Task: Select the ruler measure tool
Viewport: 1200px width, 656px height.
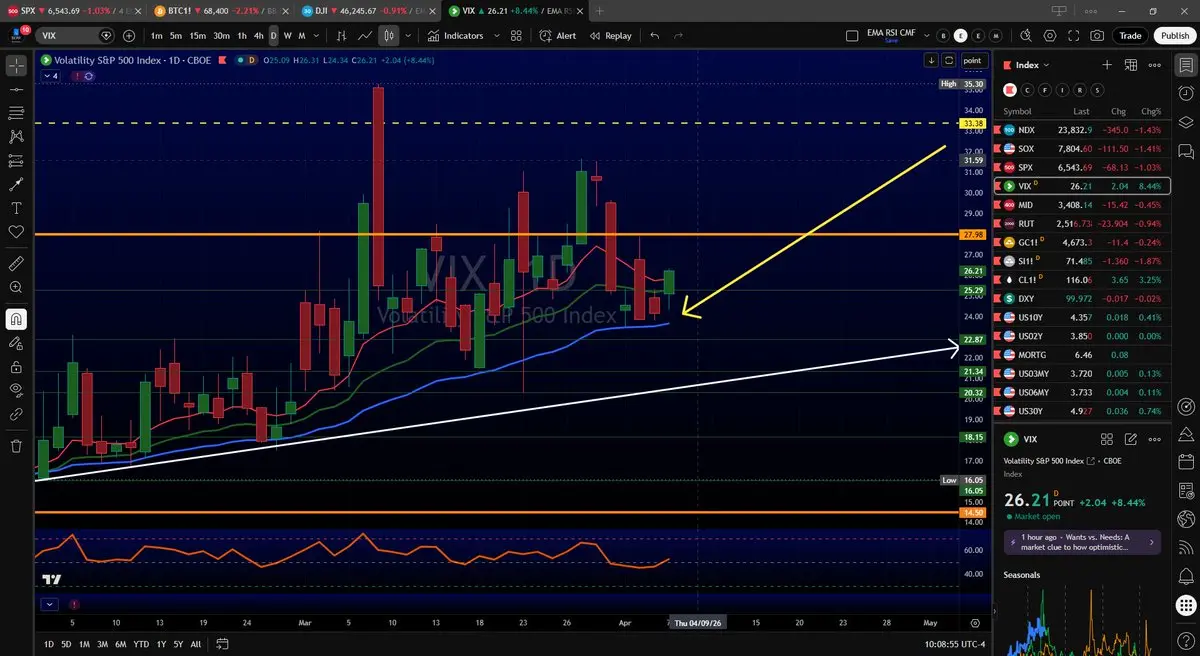Action: click(16, 264)
